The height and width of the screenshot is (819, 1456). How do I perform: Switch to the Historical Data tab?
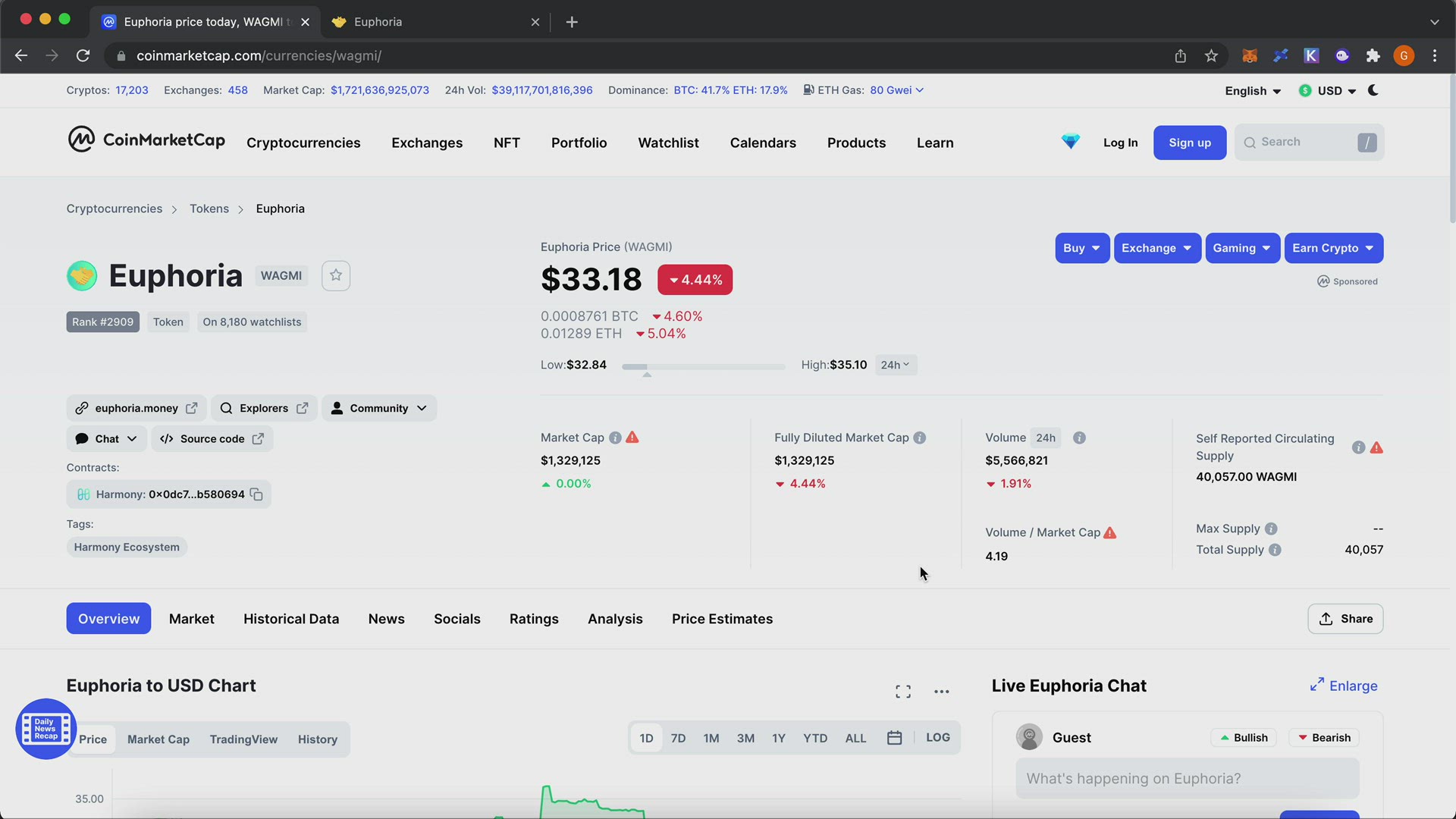point(291,619)
